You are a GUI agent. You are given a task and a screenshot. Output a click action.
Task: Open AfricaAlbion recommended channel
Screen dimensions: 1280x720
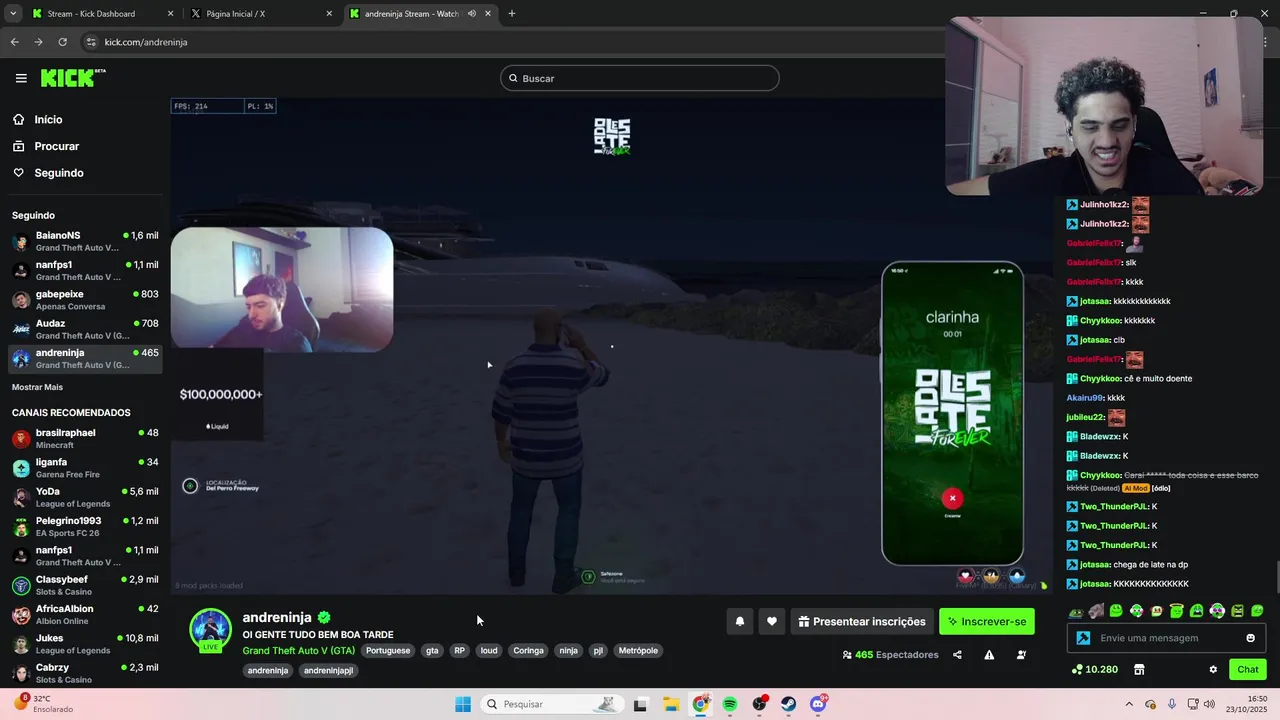click(x=85, y=614)
